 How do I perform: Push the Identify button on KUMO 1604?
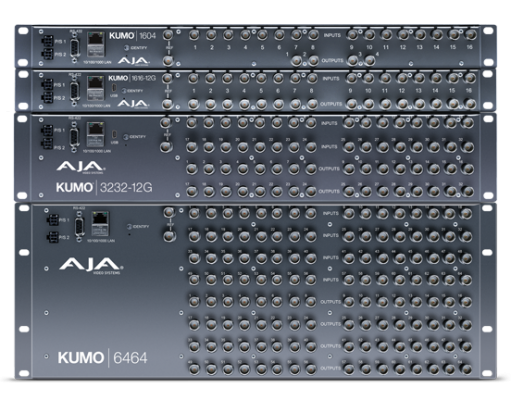click(126, 48)
